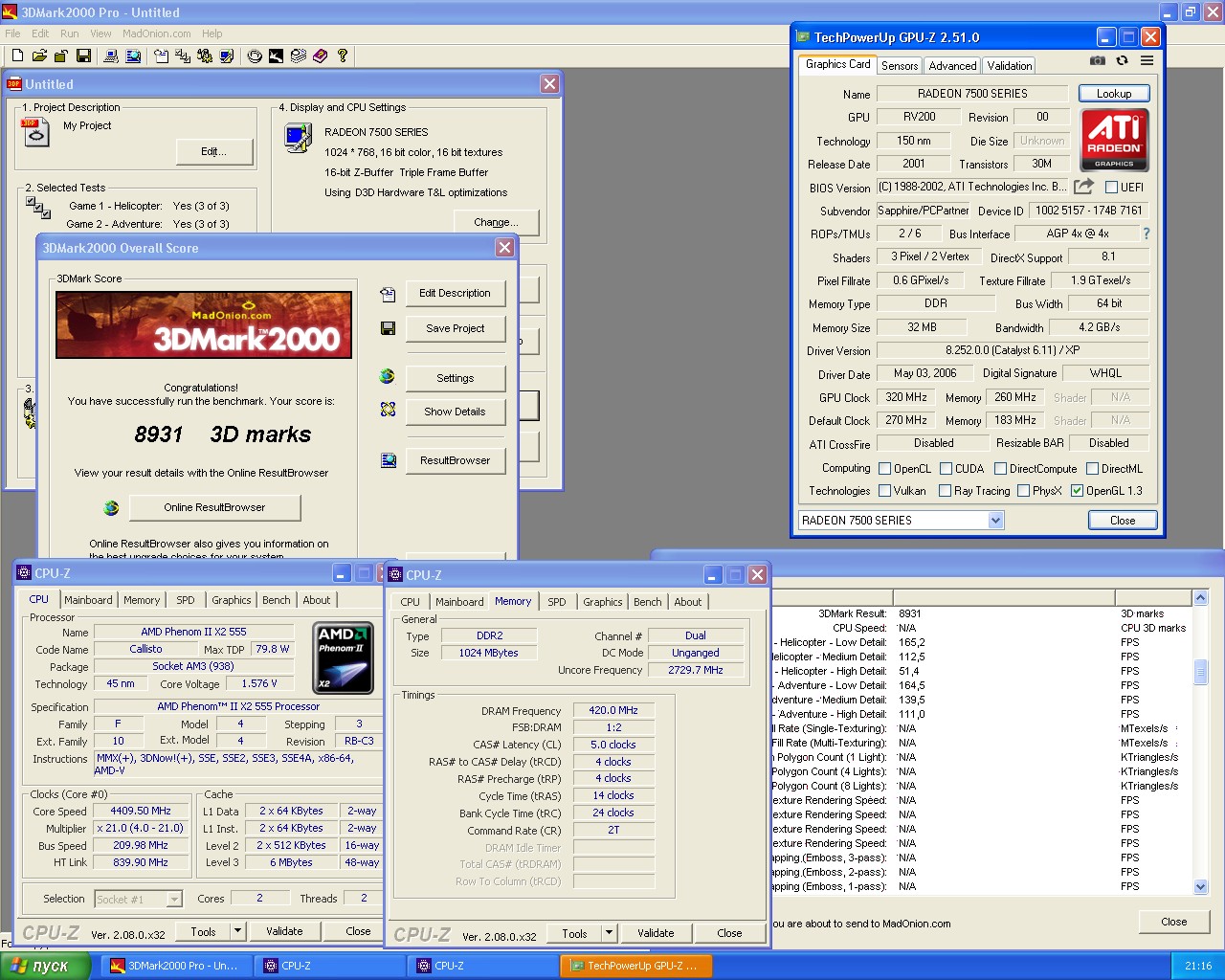Click the results list scroll down arrow
1225x980 pixels.
(1201, 887)
